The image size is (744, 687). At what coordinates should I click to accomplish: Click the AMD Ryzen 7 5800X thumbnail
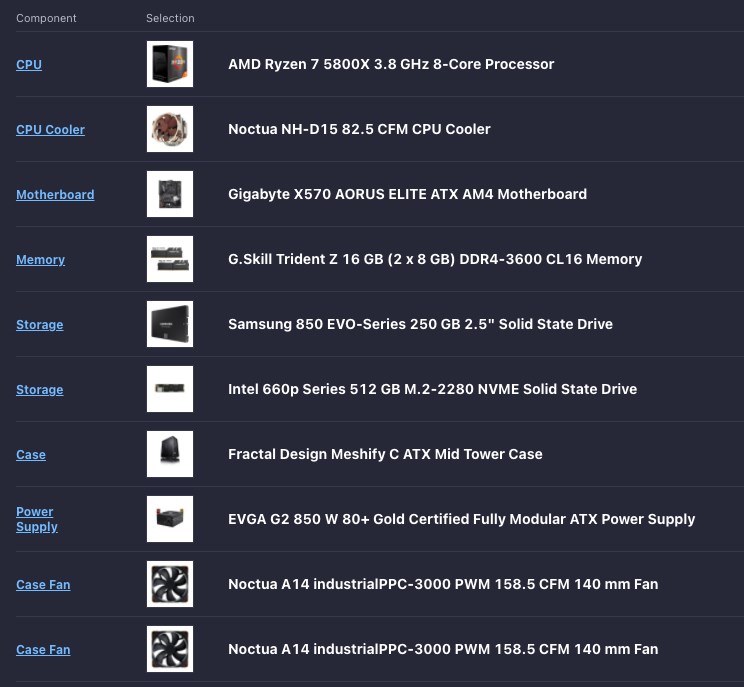click(170, 64)
